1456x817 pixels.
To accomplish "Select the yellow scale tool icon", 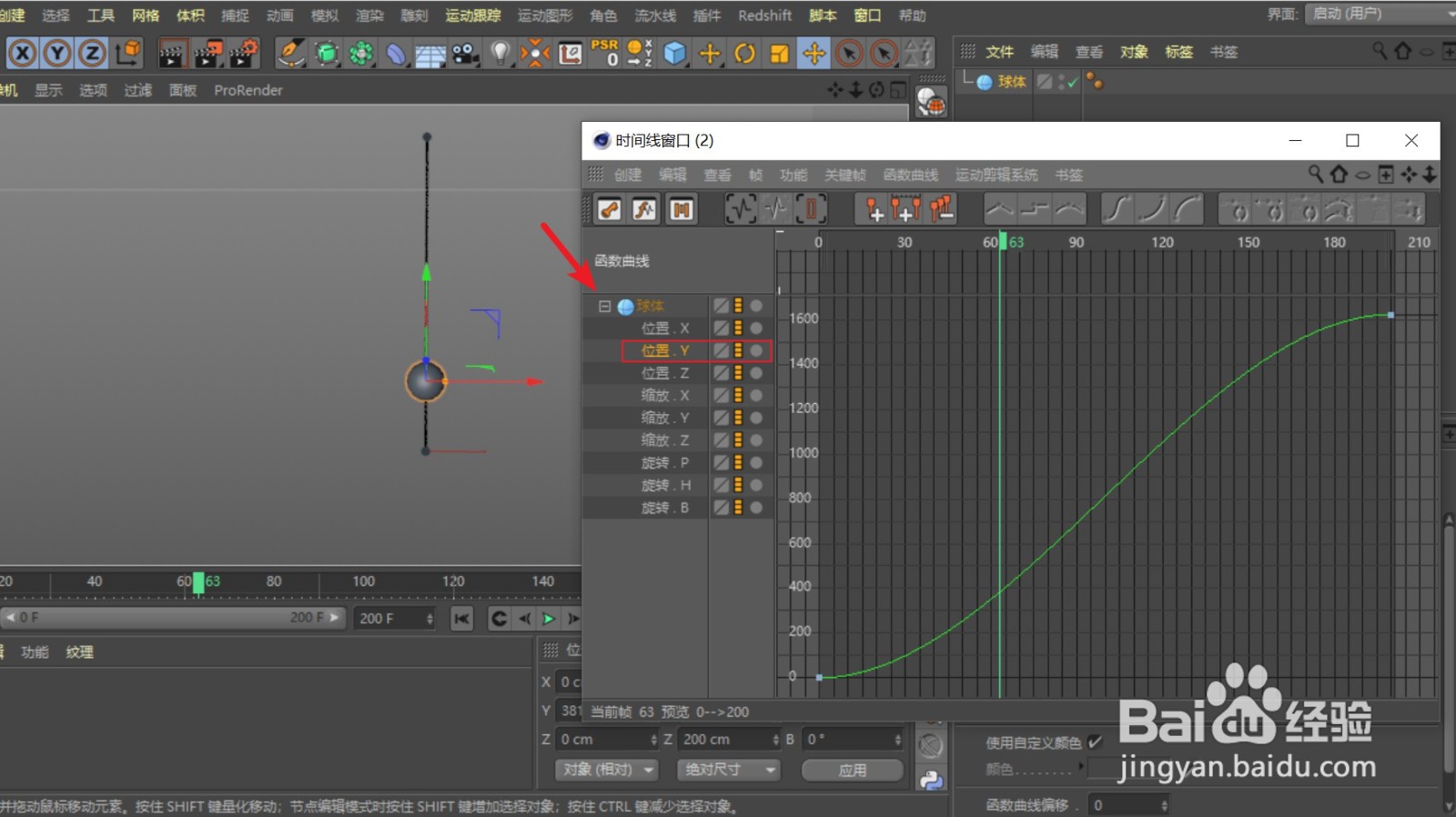I will pyautogui.click(x=779, y=54).
